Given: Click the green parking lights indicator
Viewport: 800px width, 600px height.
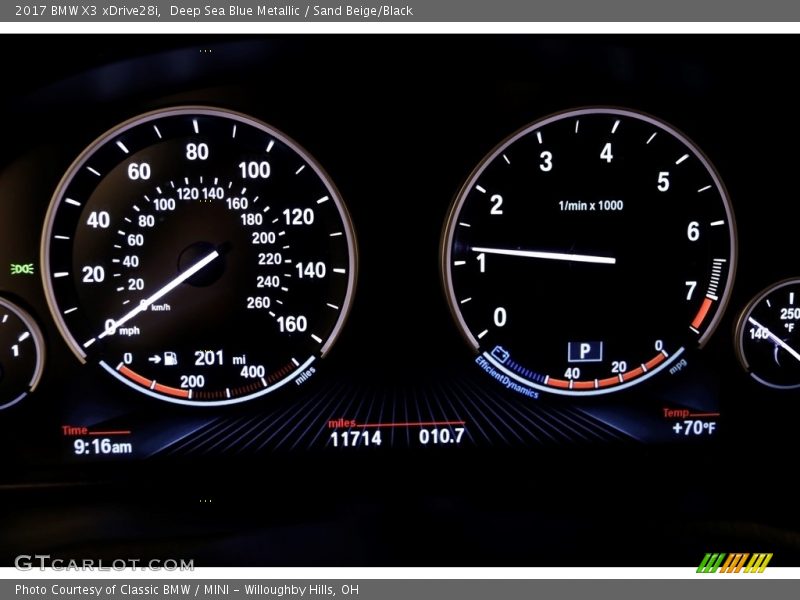Looking at the screenshot, I should pyautogui.click(x=22, y=269).
